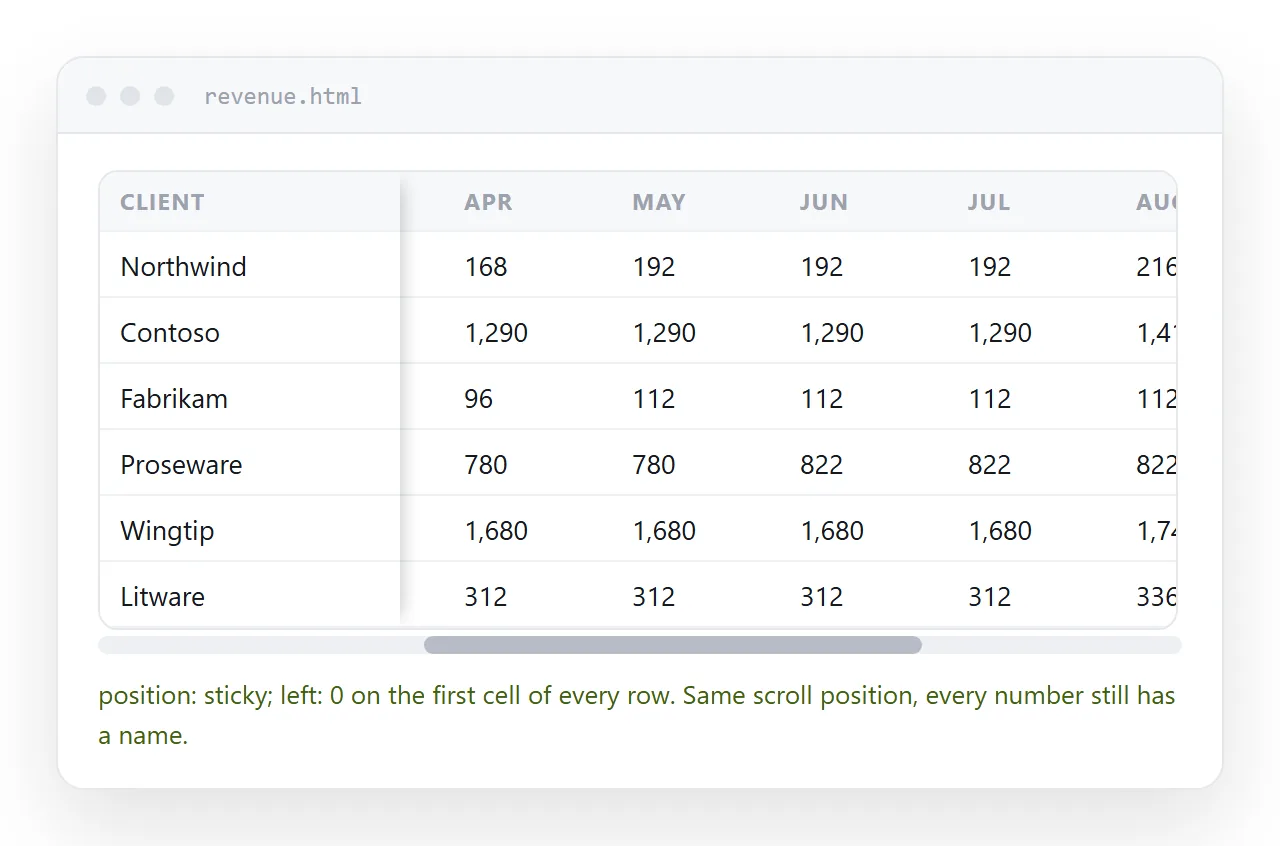The width and height of the screenshot is (1280, 846).
Task: Select the APR column header
Action: [488, 202]
